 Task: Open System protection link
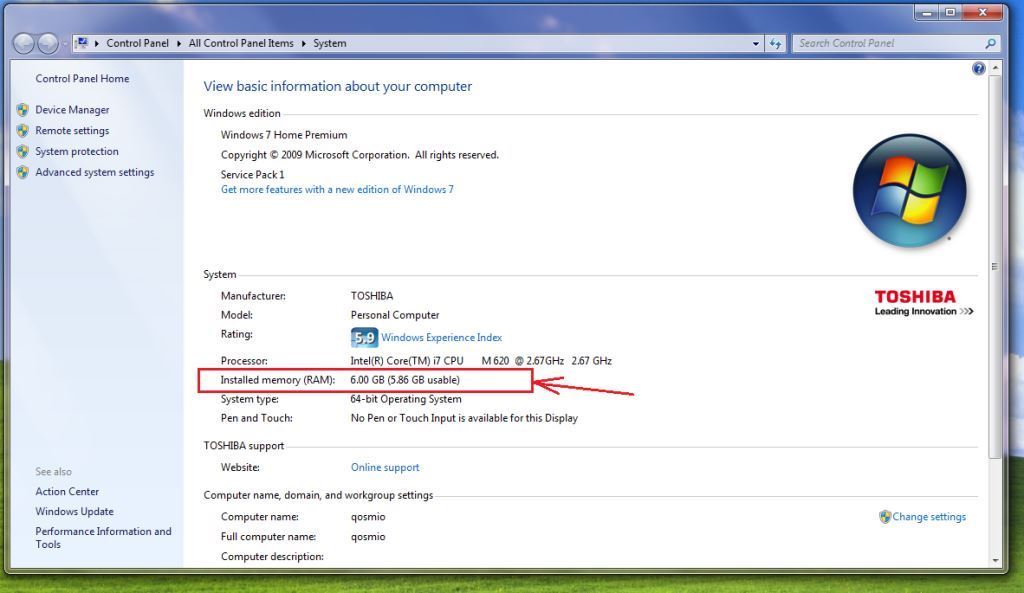[x=77, y=152]
